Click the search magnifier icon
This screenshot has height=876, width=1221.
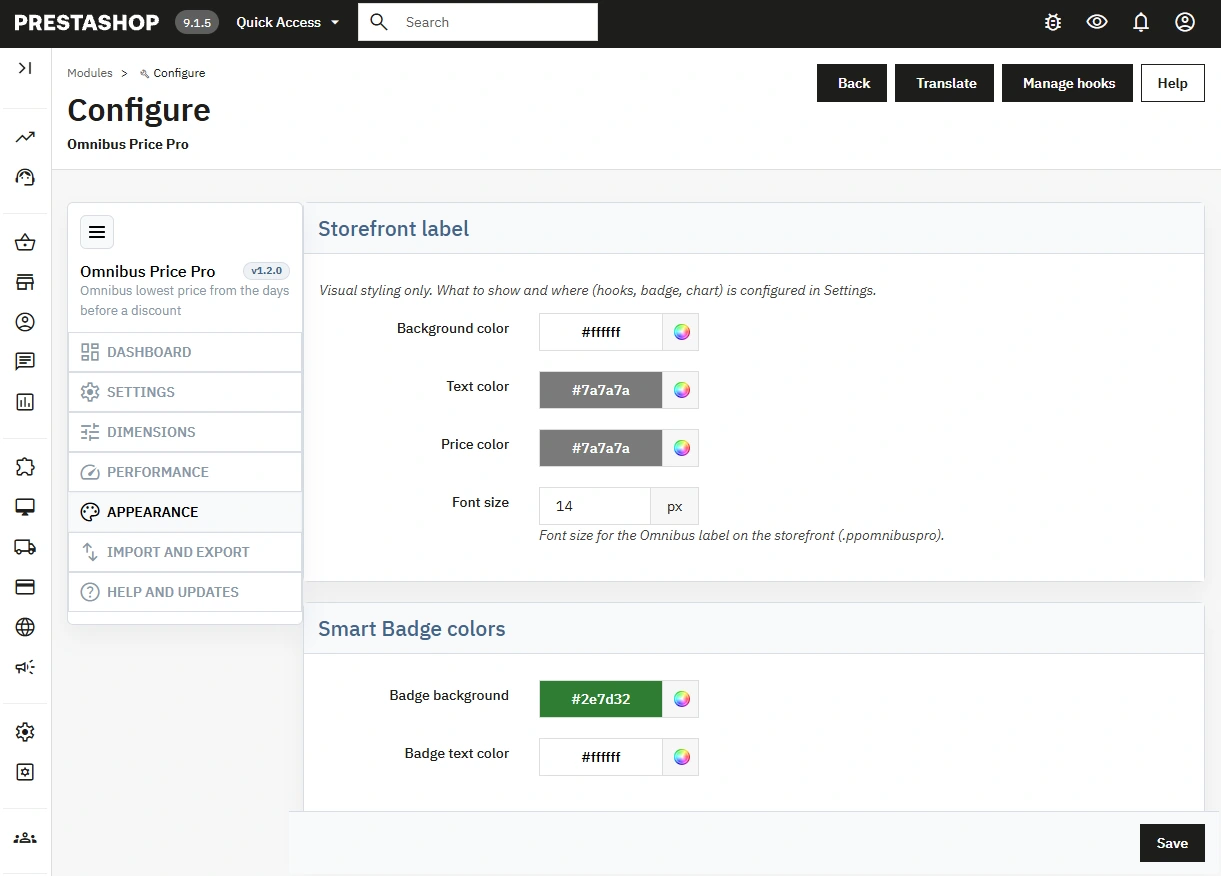point(379,22)
